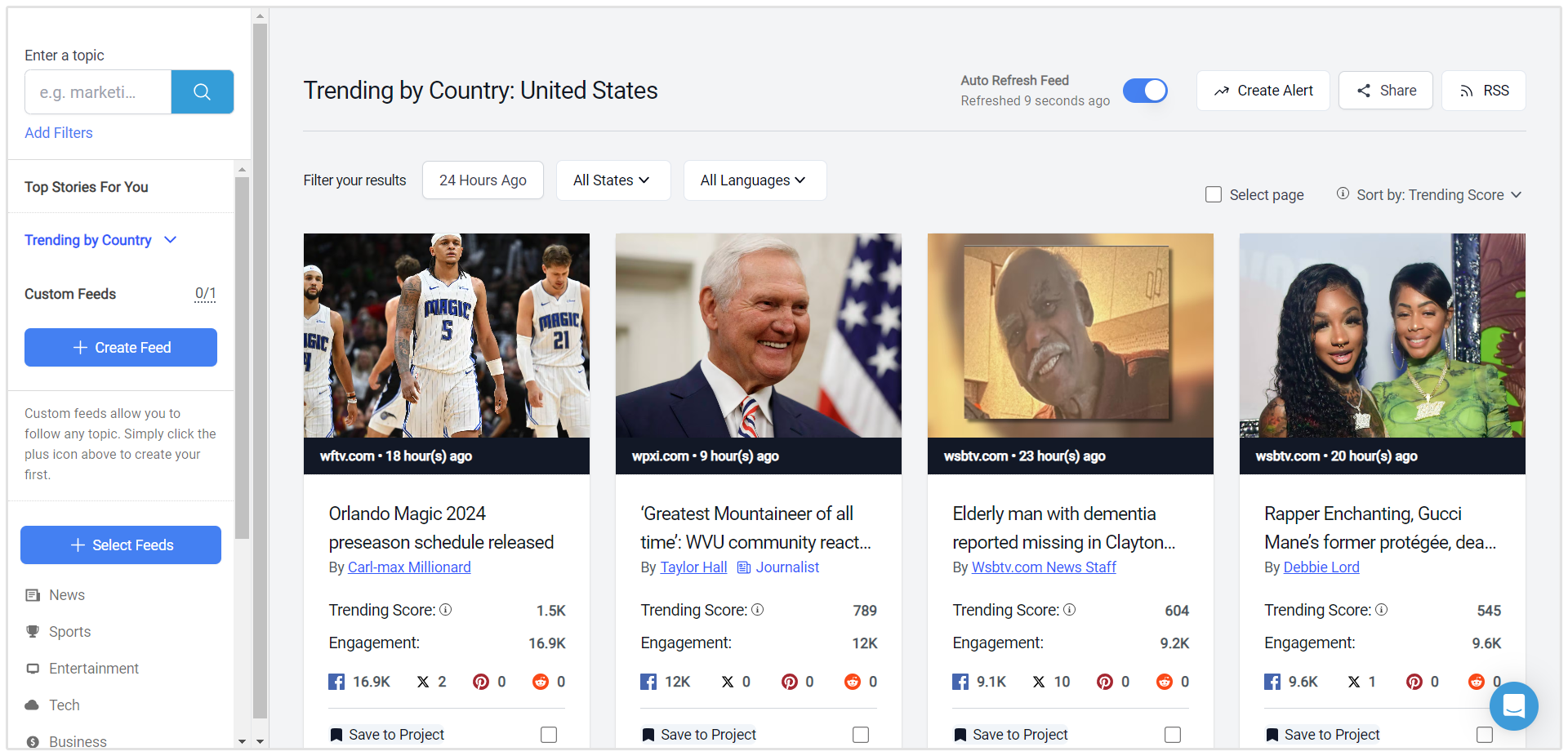Click the search magnifier button
1568x756 pixels.
[202, 92]
